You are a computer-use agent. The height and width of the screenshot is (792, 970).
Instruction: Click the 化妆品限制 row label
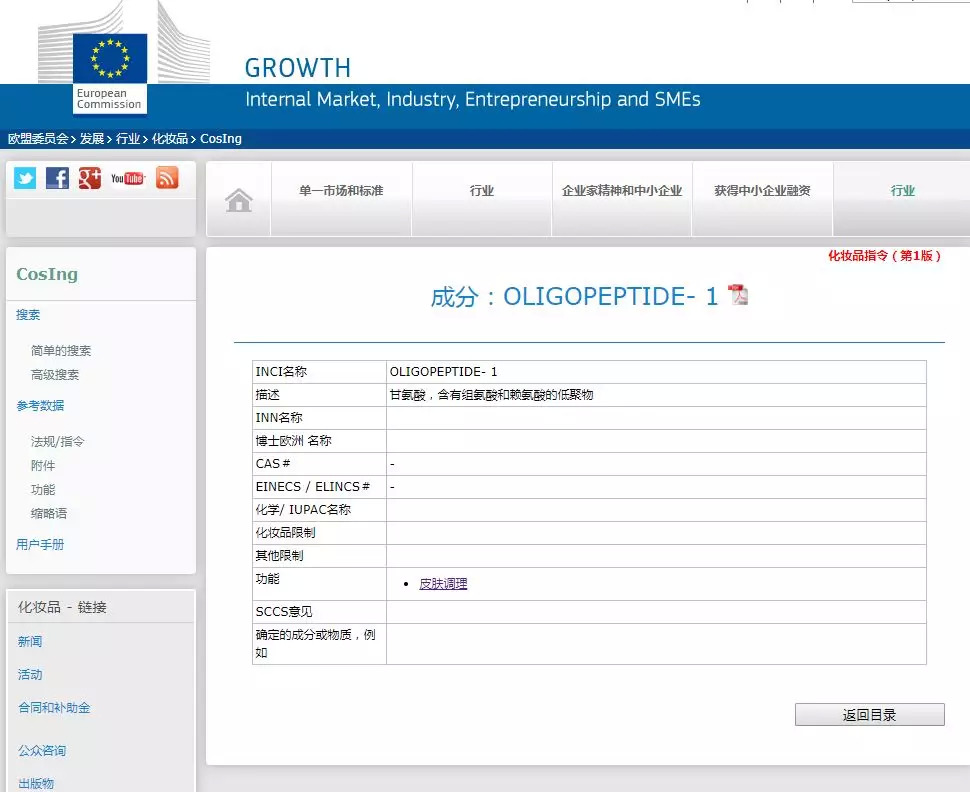[285, 533]
